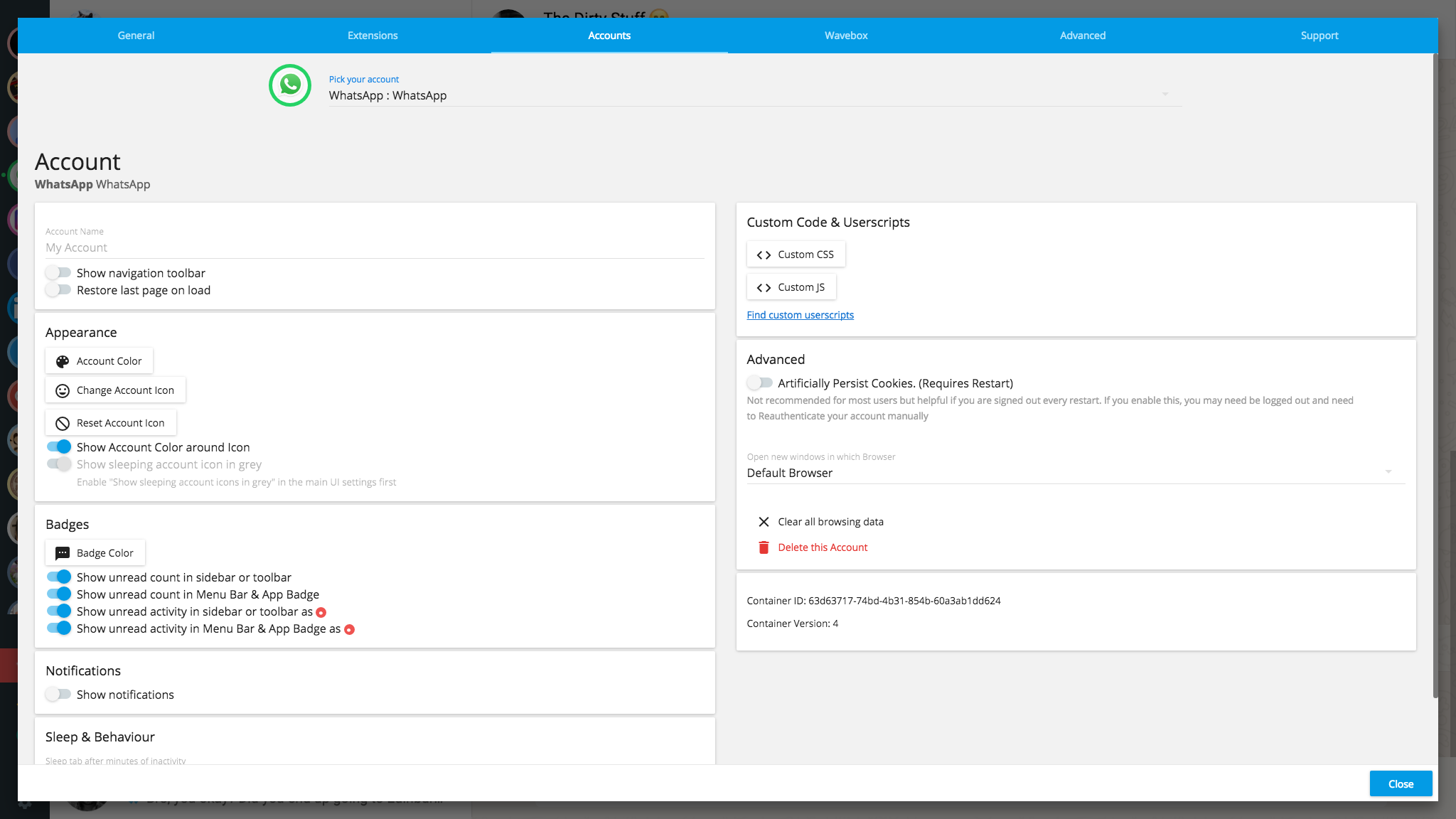This screenshot has height=819, width=1456.
Task: Click red dot indicator for Menu Bar activity
Action: tap(349, 629)
